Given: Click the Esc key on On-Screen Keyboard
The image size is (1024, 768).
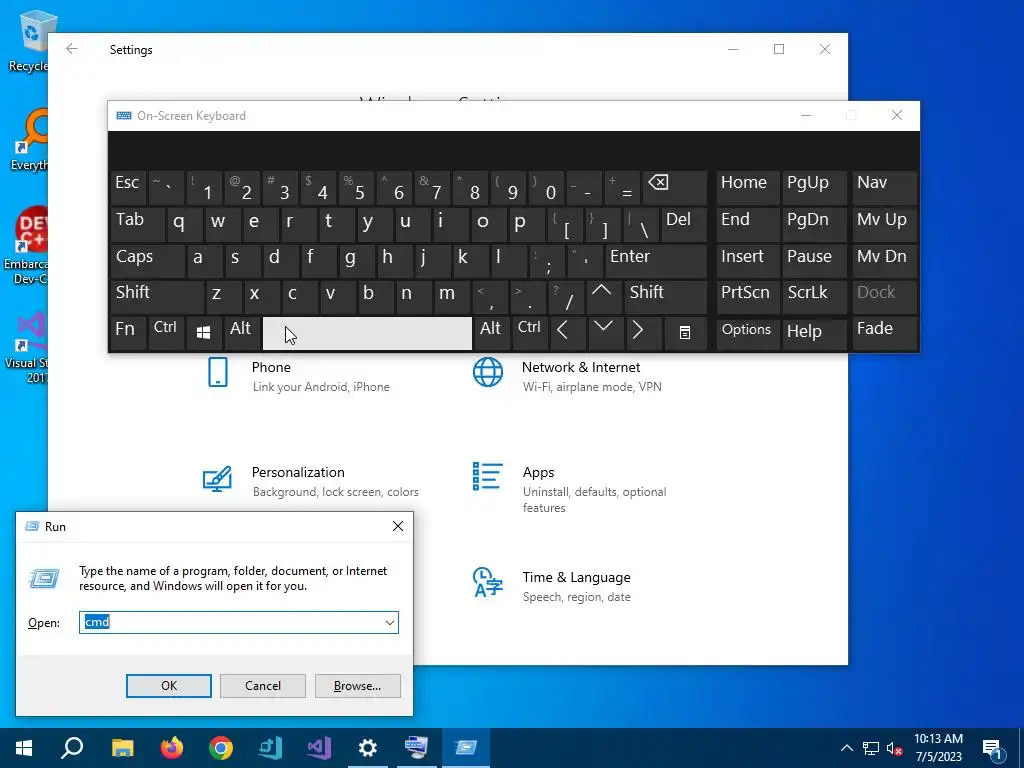Looking at the screenshot, I should pos(128,188).
